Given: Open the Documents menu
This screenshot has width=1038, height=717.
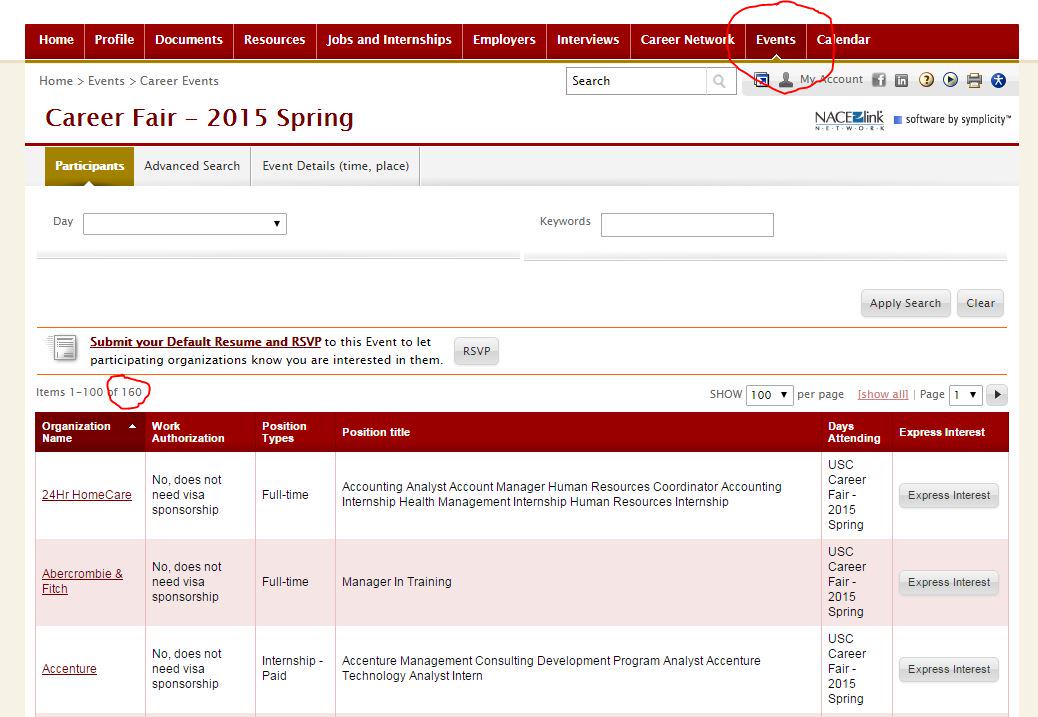Looking at the screenshot, I should coord(189,40).
